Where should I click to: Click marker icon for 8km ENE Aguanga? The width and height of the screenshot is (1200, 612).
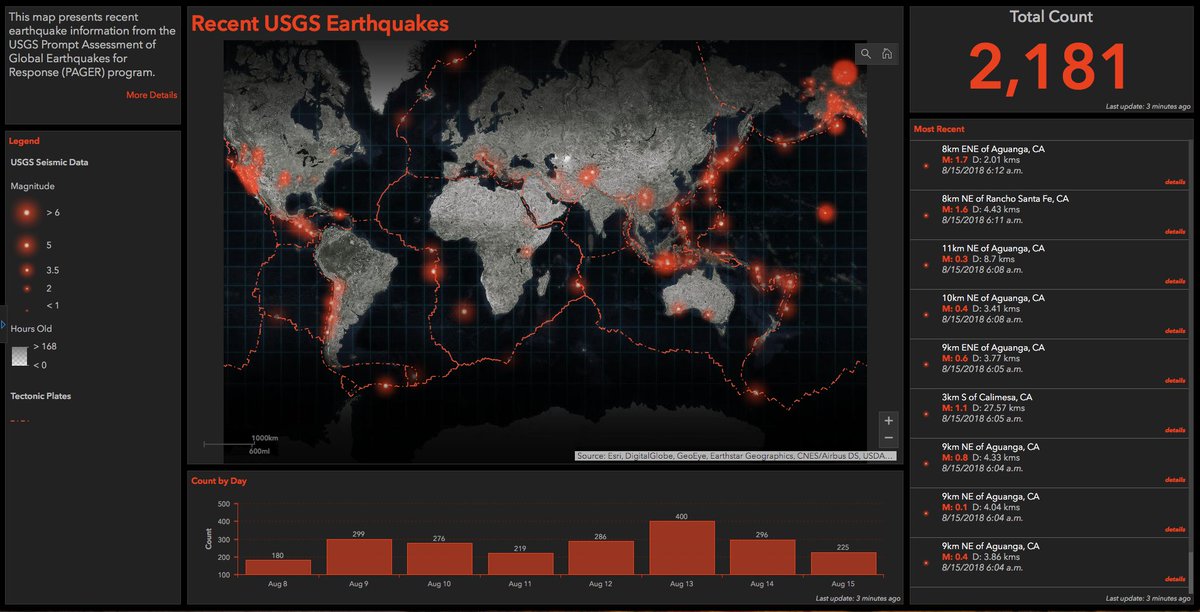[927, 165]
